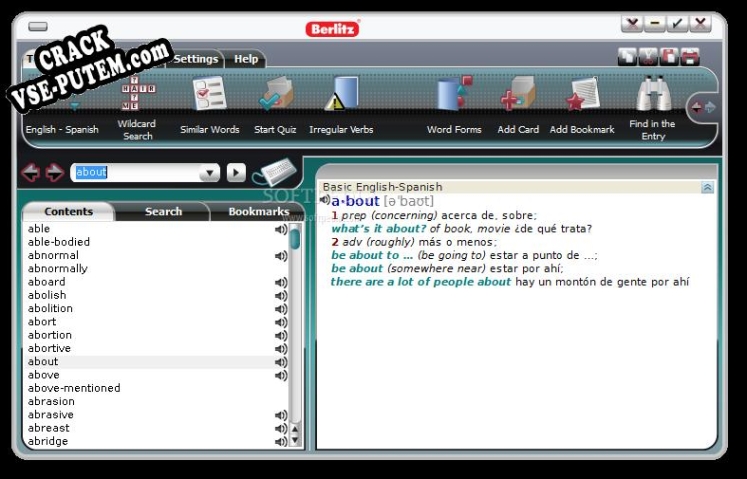Open the Bookmarks tab

click(x=258, y=212)
